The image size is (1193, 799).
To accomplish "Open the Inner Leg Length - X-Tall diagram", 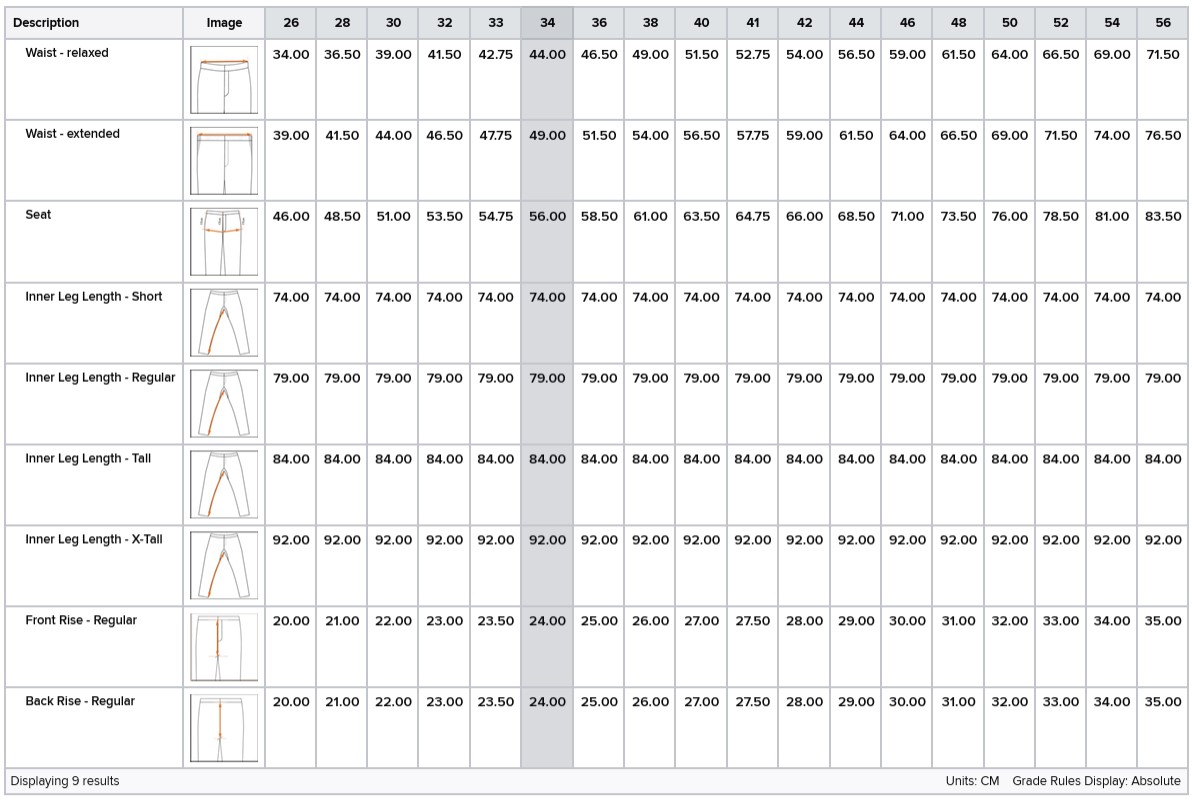I will 223,565.
